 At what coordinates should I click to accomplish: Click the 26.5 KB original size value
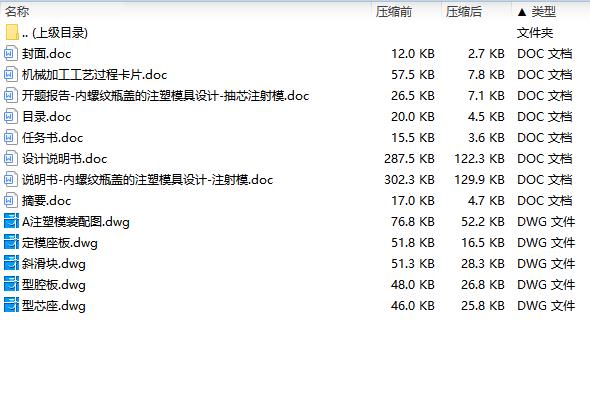(x=413, y=96)
